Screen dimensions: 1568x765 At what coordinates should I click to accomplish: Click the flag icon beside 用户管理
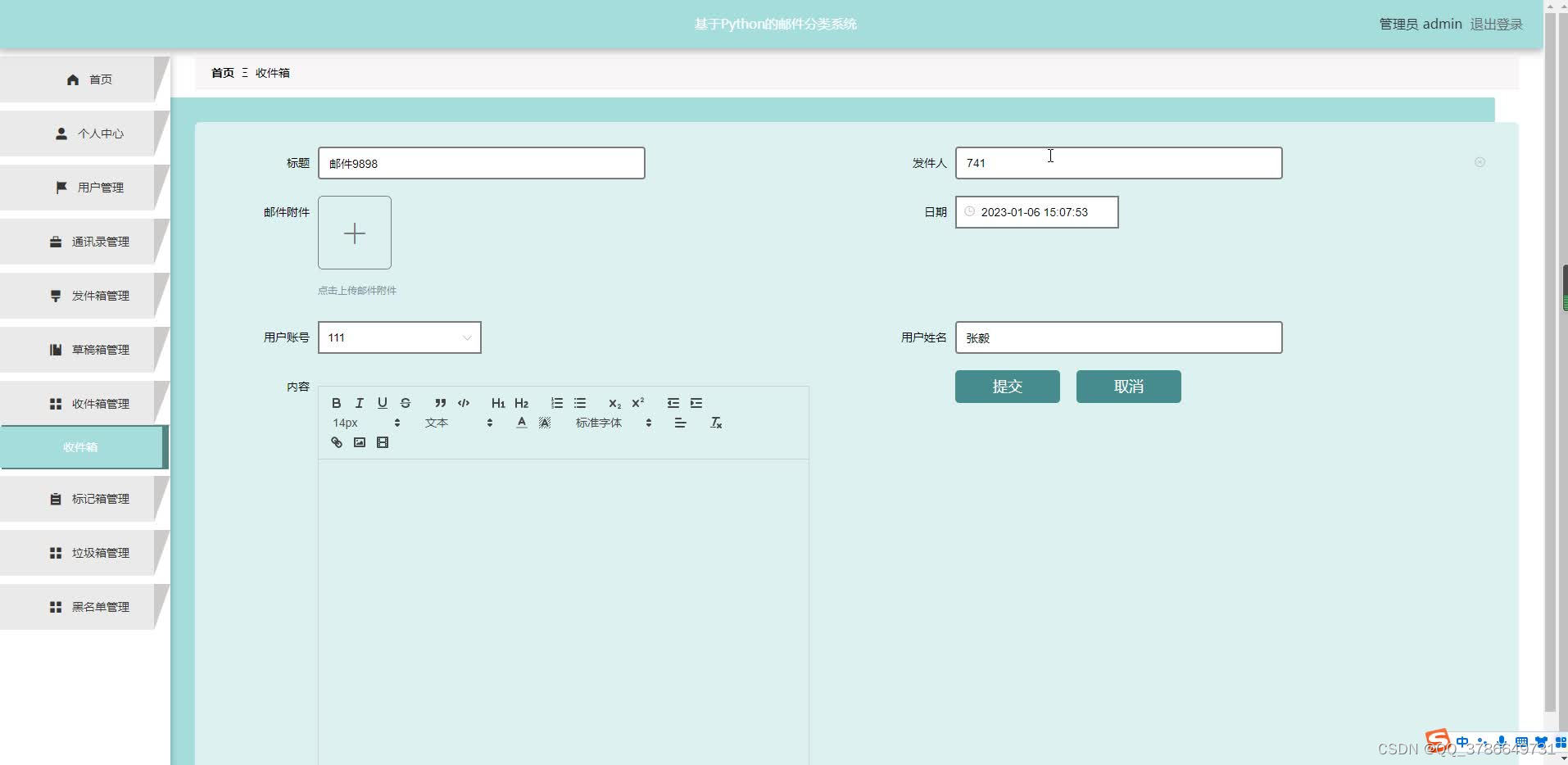click(61, 188)
